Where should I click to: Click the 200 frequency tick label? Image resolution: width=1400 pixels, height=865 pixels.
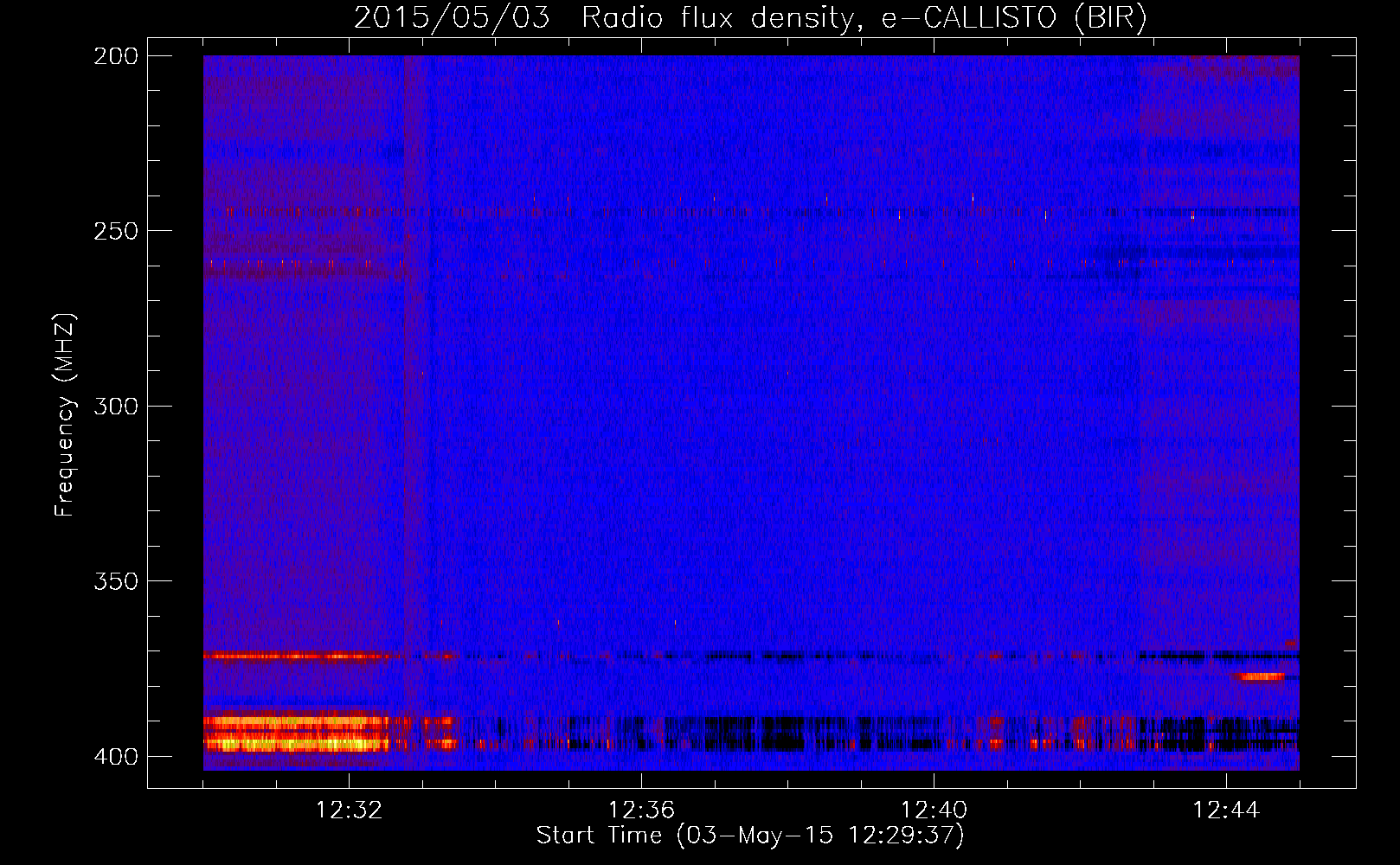click(x=116, y=56)
